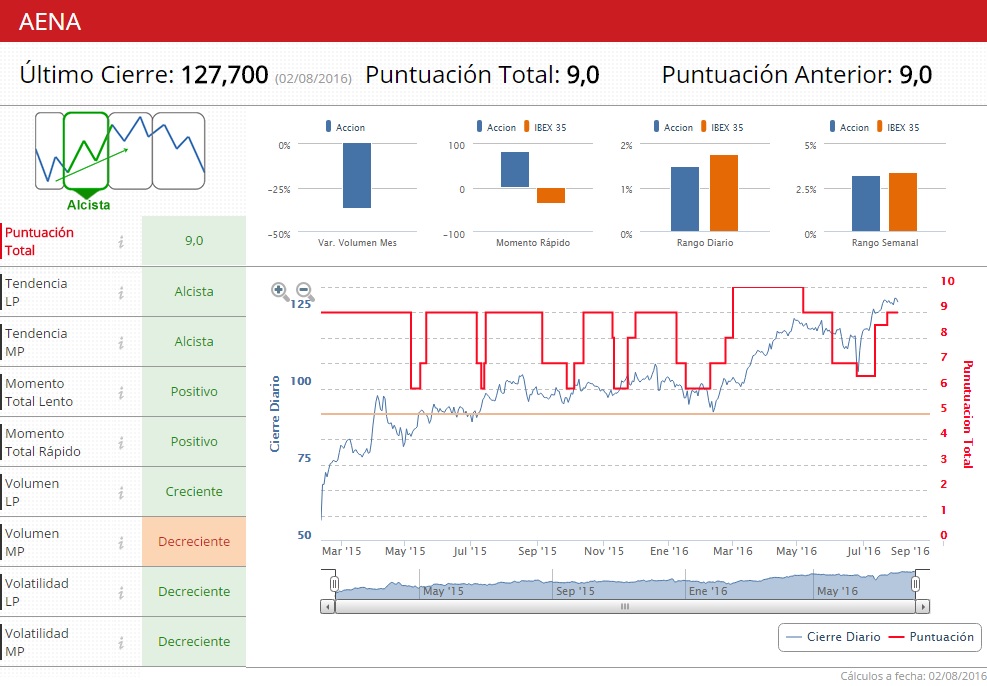Toggle Accion legend in Rango Diario chart
Image resolution: width=987 pixels, height=686 pixels.
click(673, 127)
